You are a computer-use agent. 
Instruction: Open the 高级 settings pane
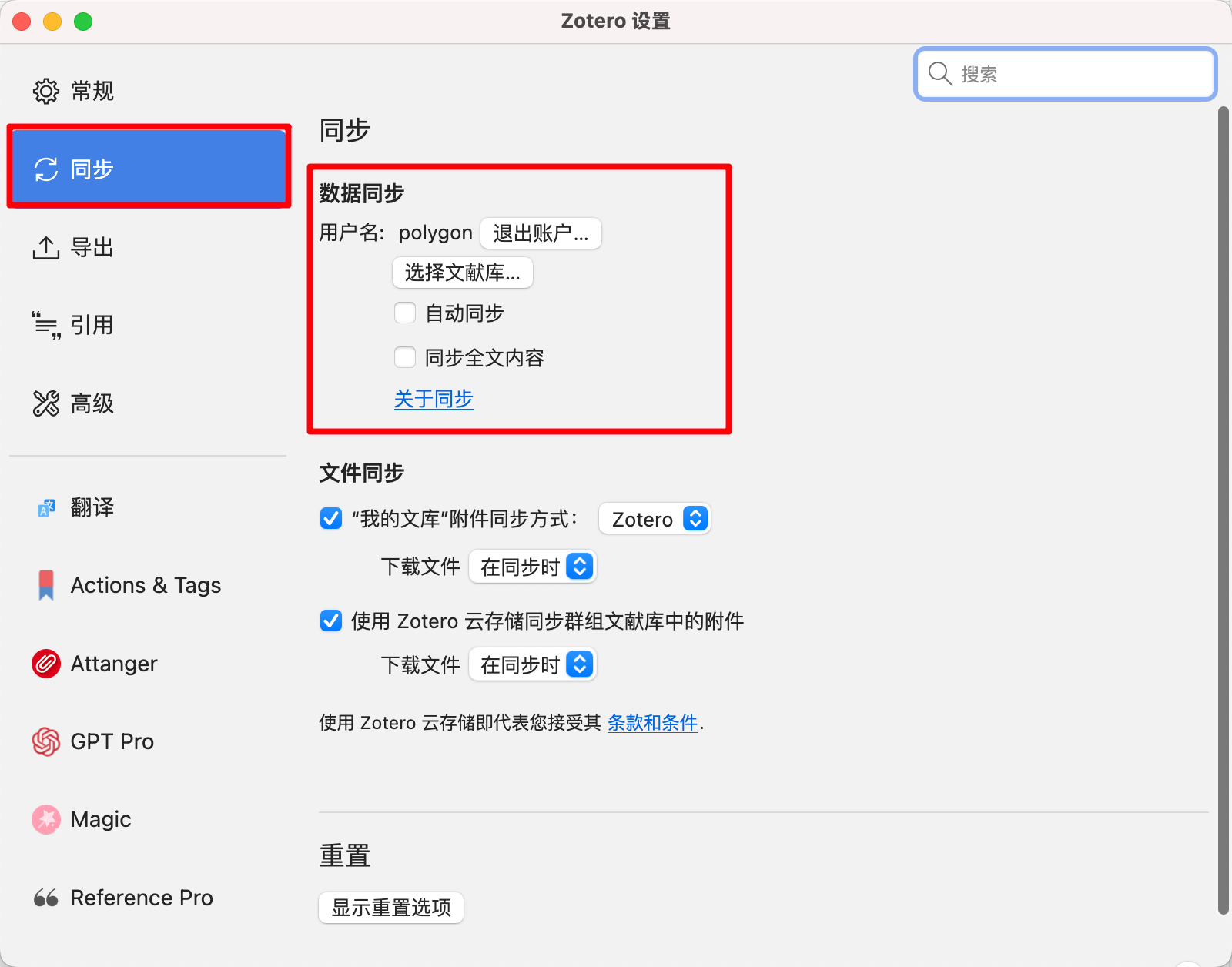coord(148,403)
